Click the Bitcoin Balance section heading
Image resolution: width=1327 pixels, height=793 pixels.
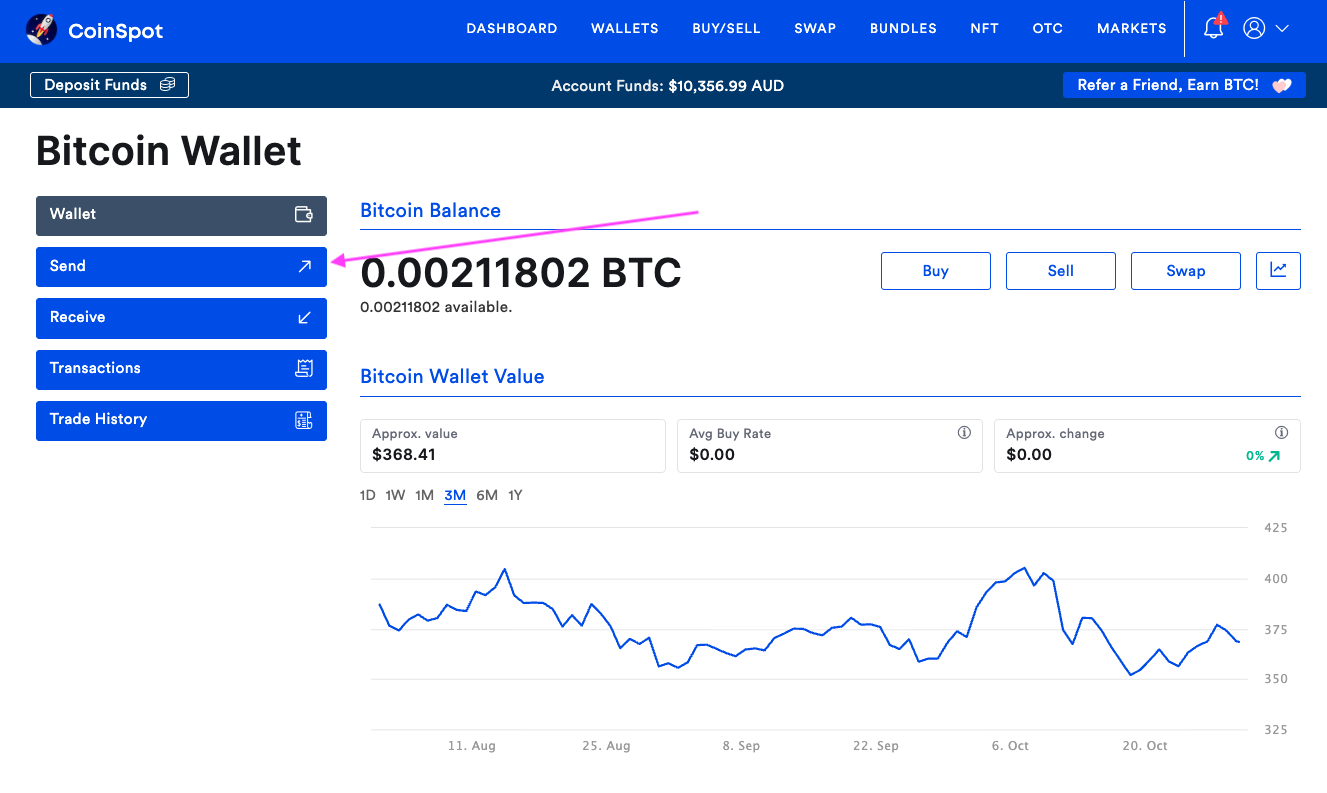[430, 210]
